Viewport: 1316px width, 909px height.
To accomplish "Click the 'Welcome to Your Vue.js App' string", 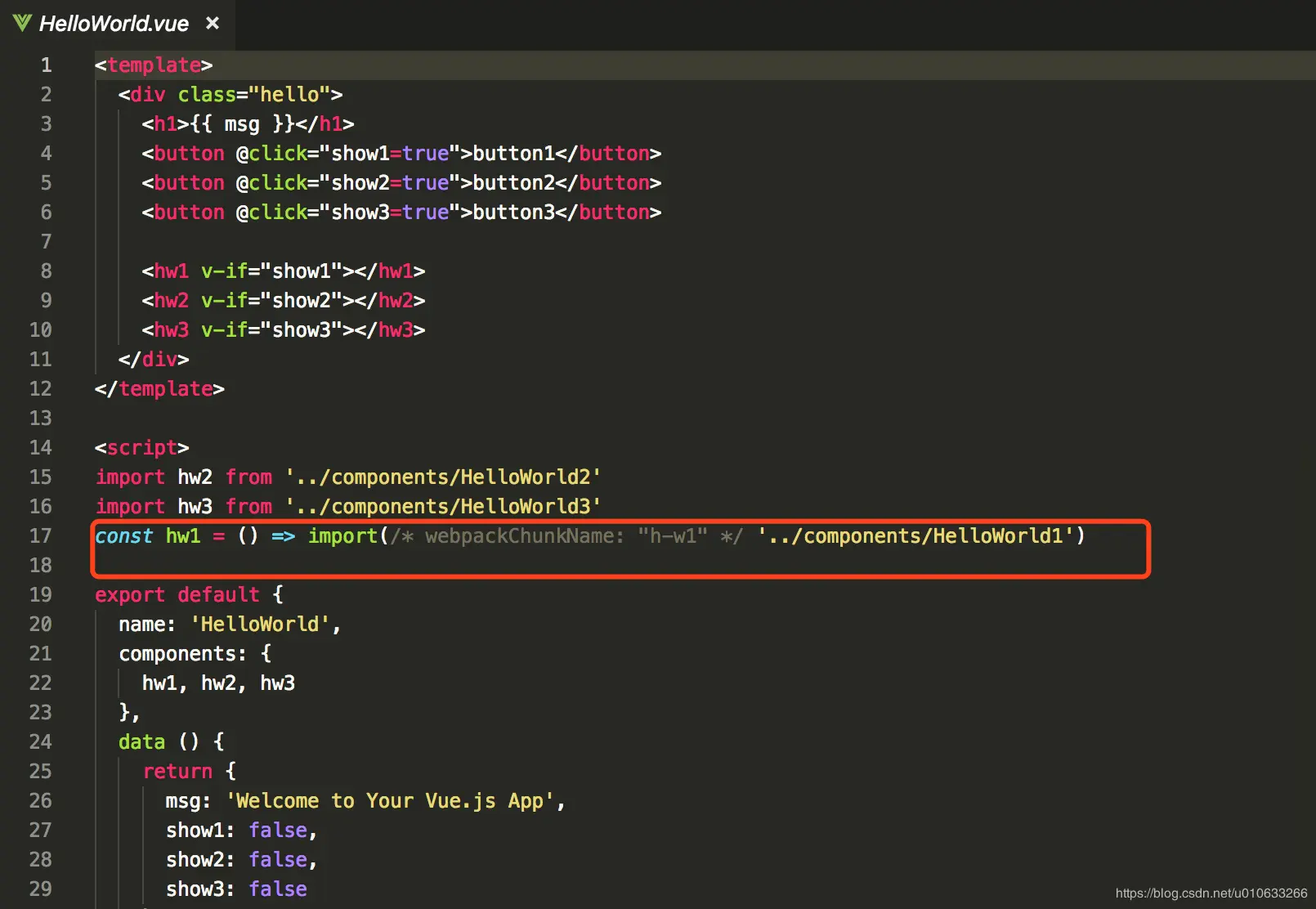I will coord(390,801).
